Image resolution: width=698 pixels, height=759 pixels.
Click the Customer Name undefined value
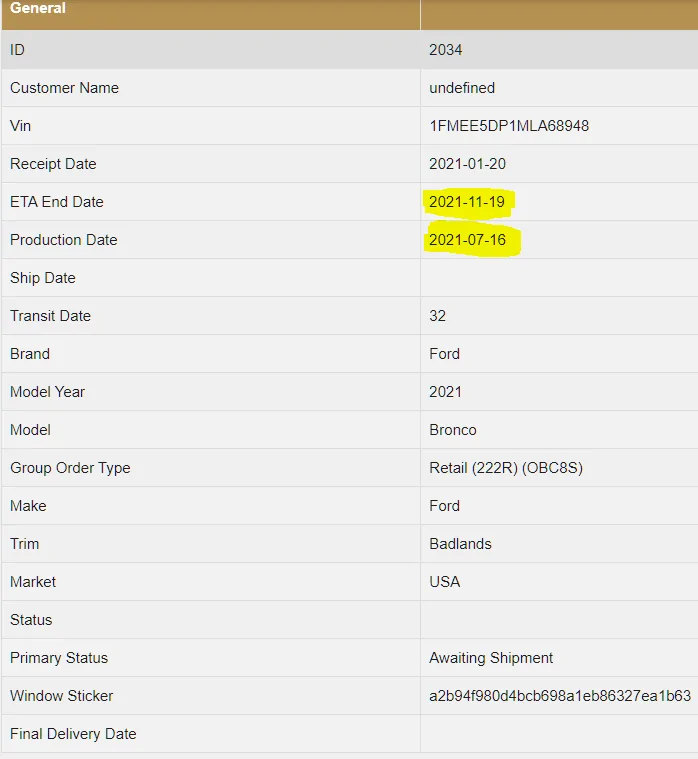[462, 88]
